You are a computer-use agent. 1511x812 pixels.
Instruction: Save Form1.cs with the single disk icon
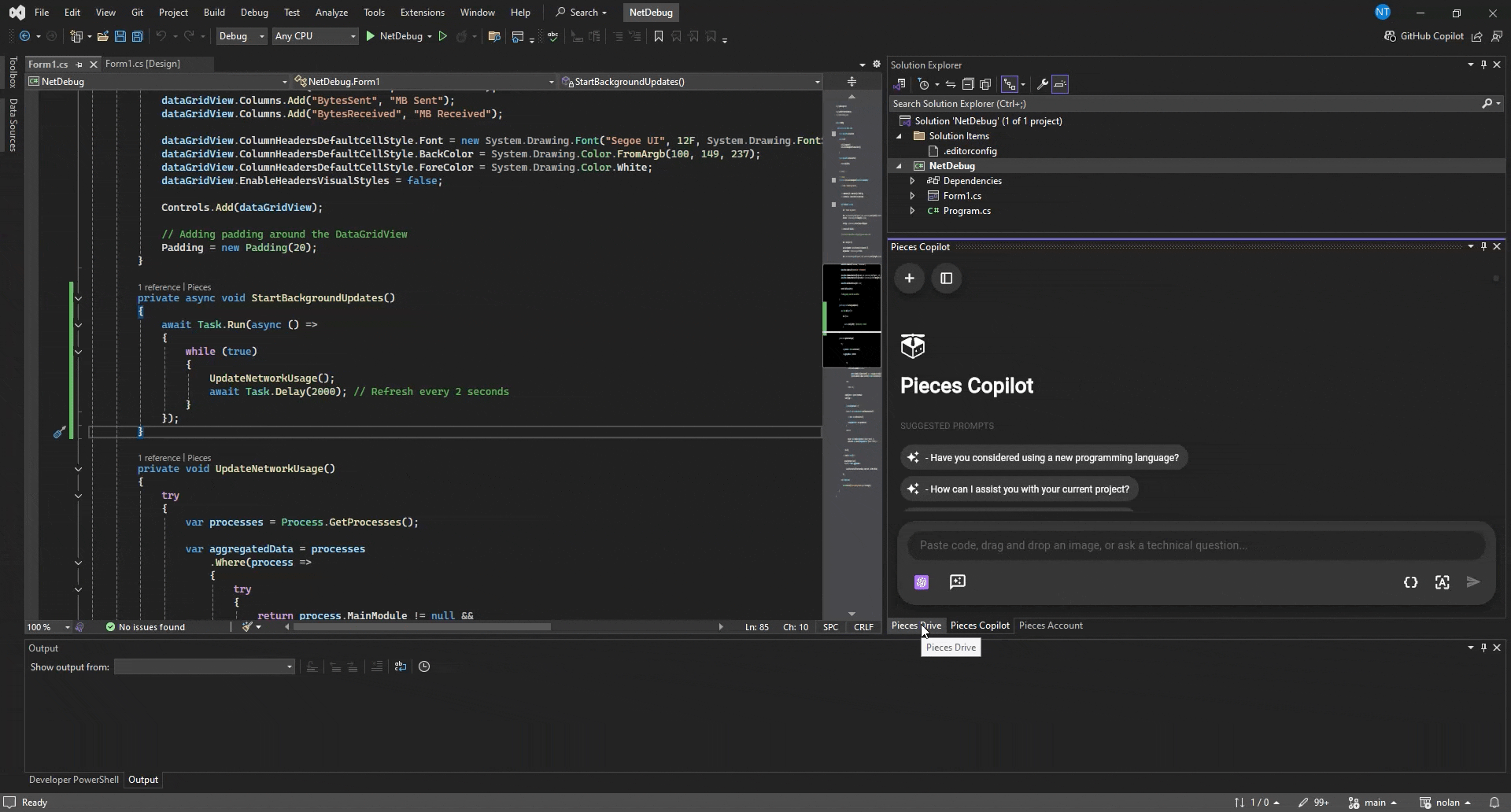tap(120, 36)
